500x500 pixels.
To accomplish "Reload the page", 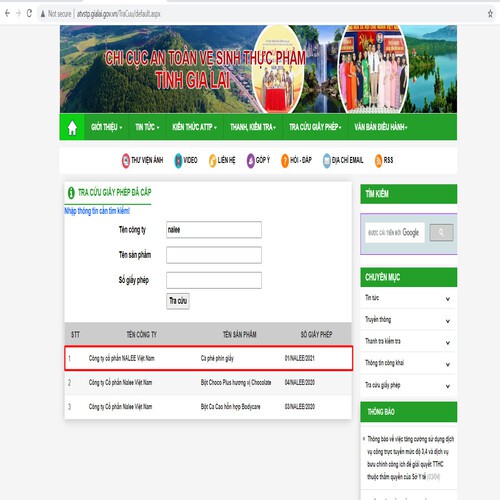I will [x=29, y=13].
